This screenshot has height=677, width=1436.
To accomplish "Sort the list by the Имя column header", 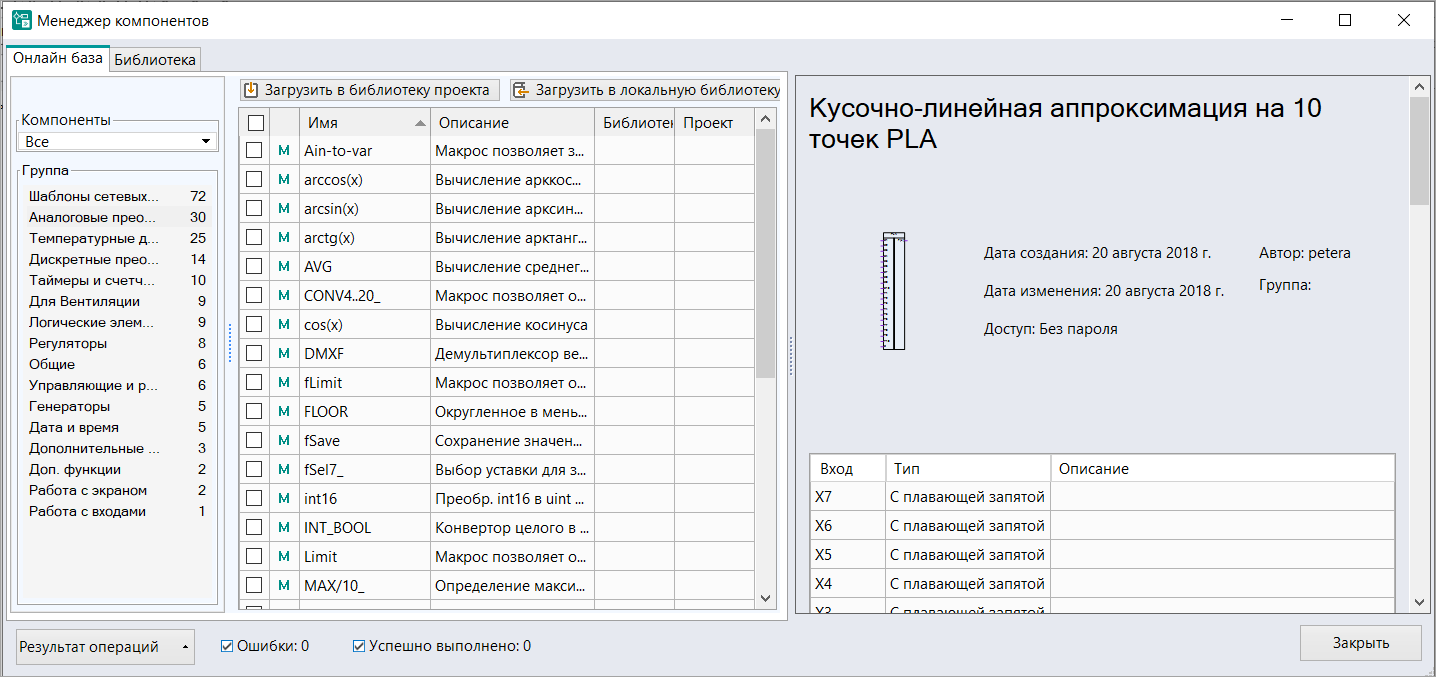I will (x=365, y=122).
